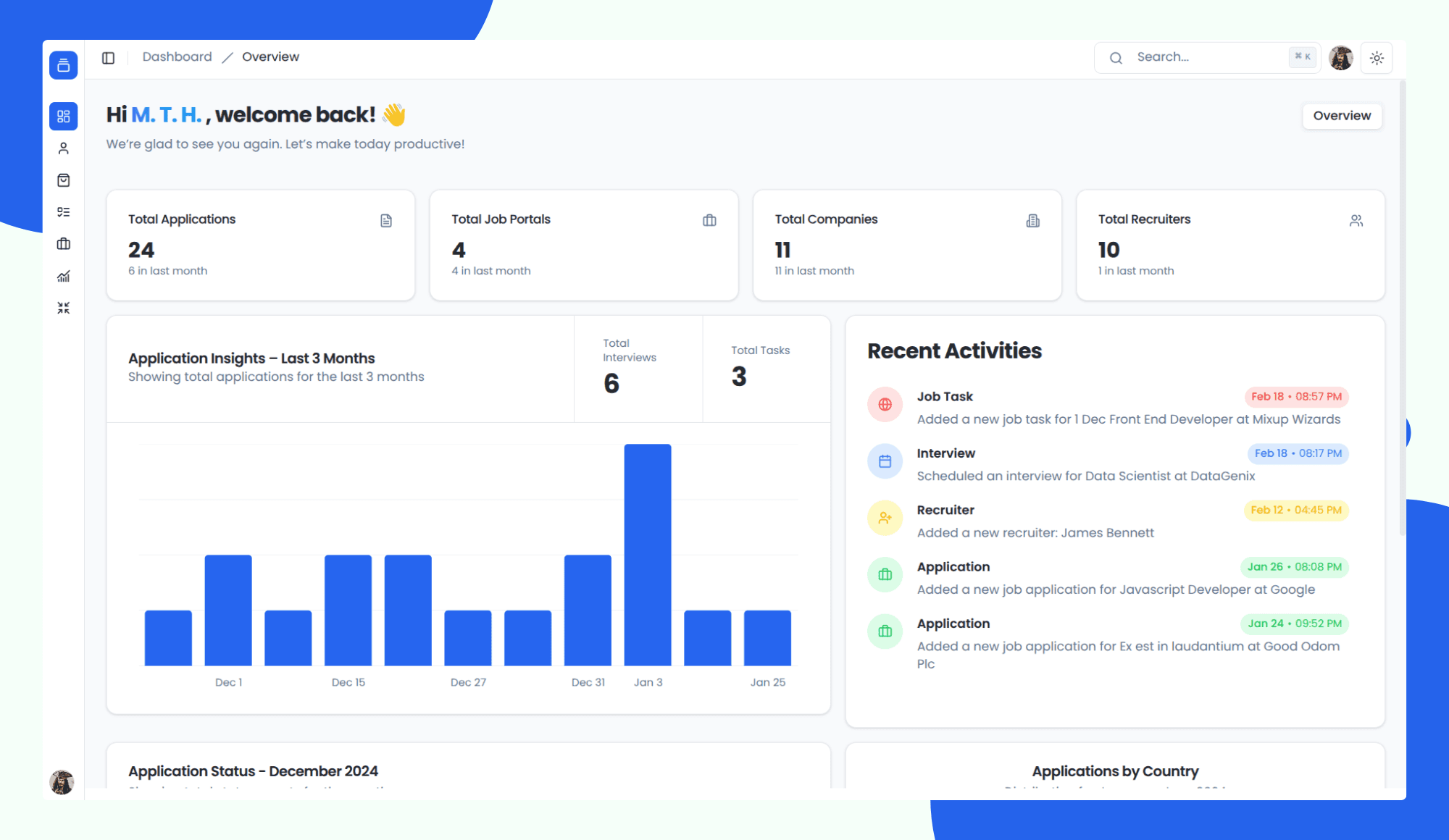This screenshot has width=1449, height=840.
Task: Open the job portals bag icon
Action: pyautogui.click(x=64, y=180)
